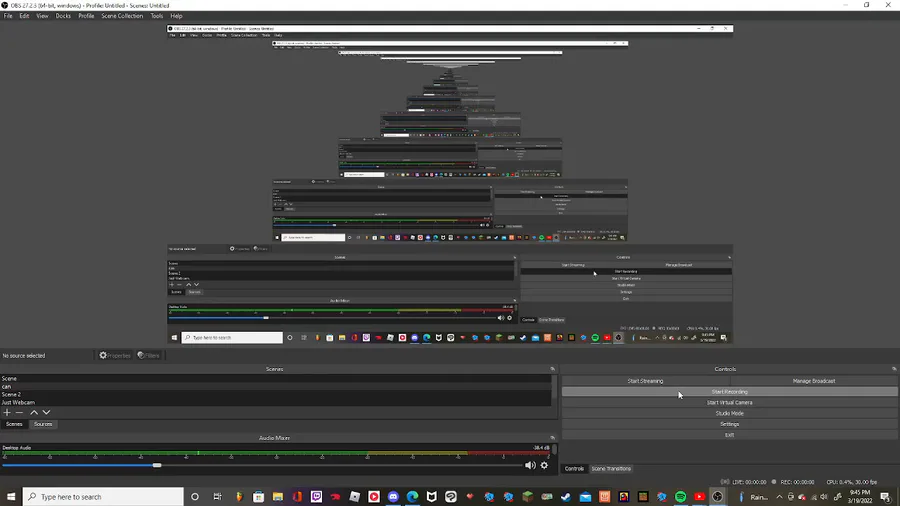Open Roblox icon in taskbar

(354, 497)
